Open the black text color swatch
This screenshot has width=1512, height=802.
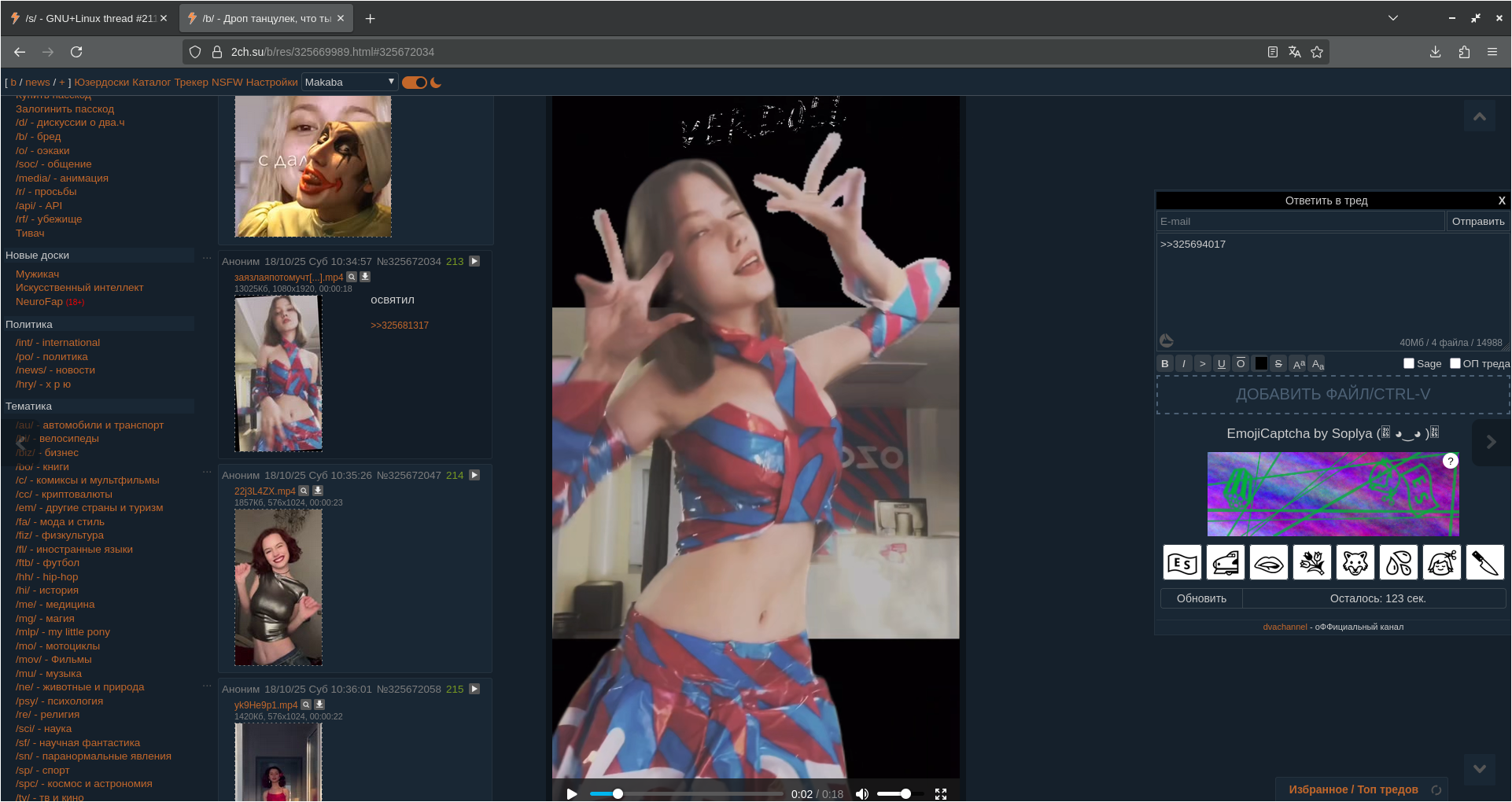click(x=1261, y=363)
